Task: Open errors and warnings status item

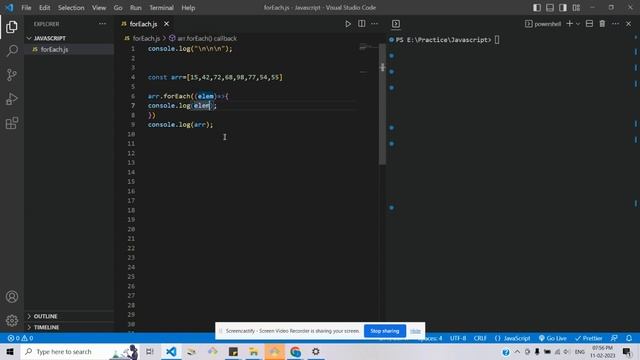Action: [x=20, y=338]
